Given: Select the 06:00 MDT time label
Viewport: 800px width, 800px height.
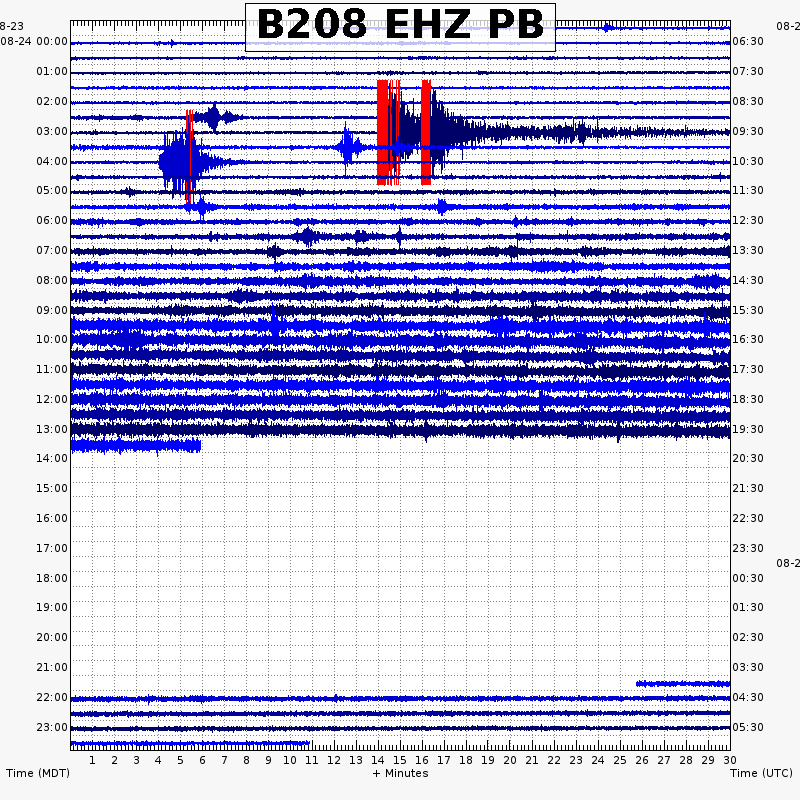Looking at the screenshot, I should click(x=52, y=220).
